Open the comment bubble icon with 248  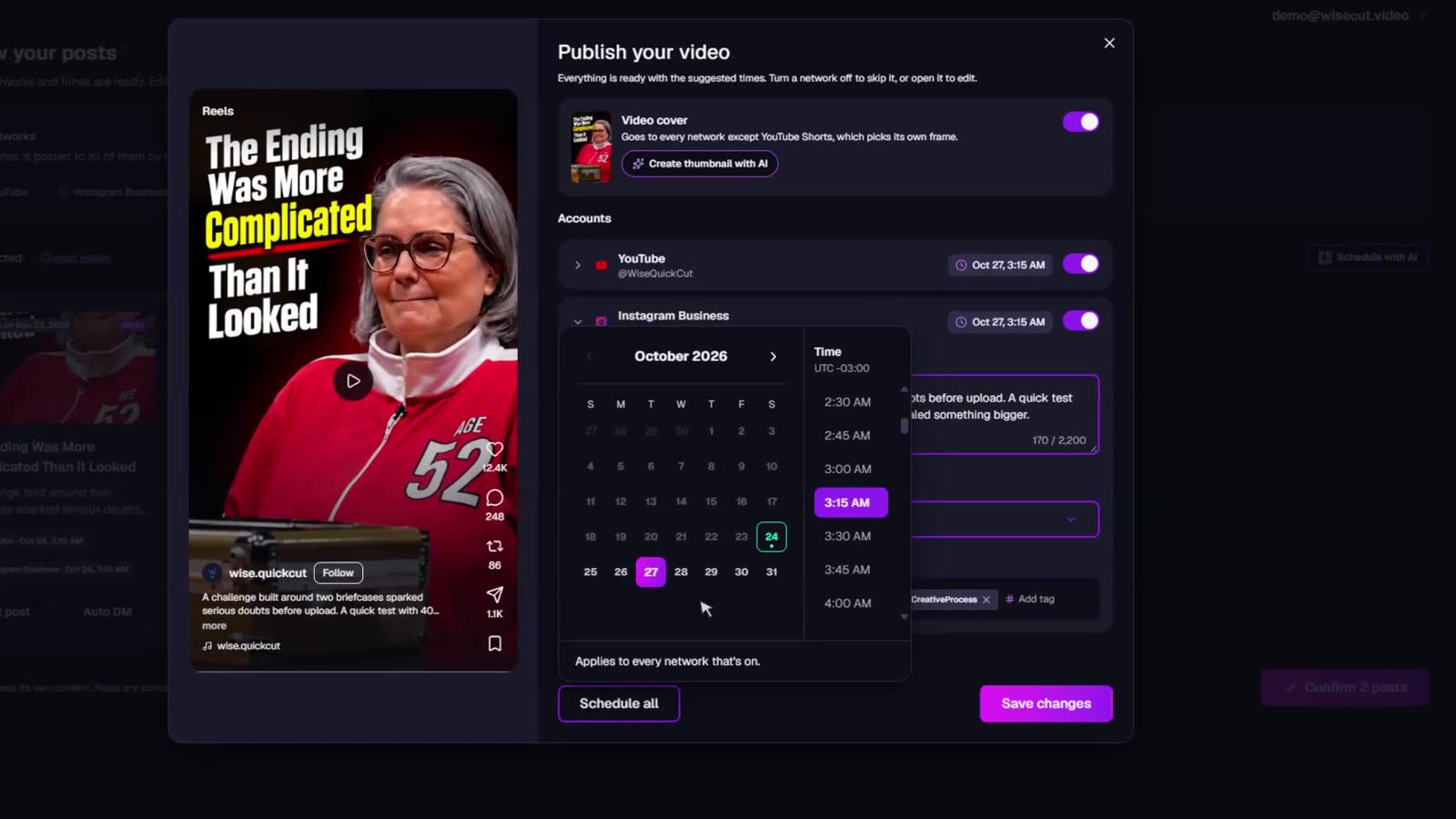coord(494,498)
